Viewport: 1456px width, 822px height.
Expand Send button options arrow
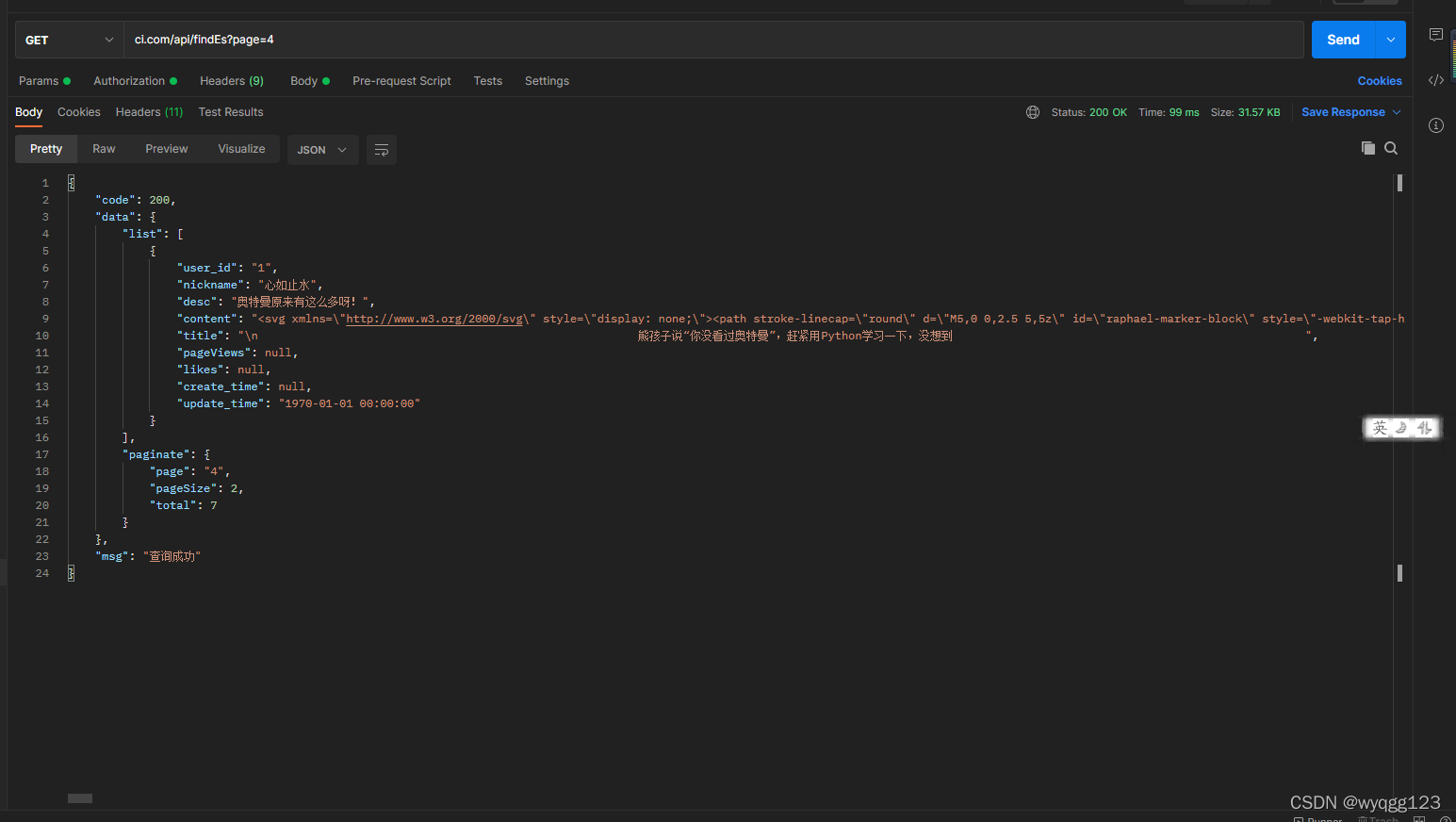[x=1391, y=40]
